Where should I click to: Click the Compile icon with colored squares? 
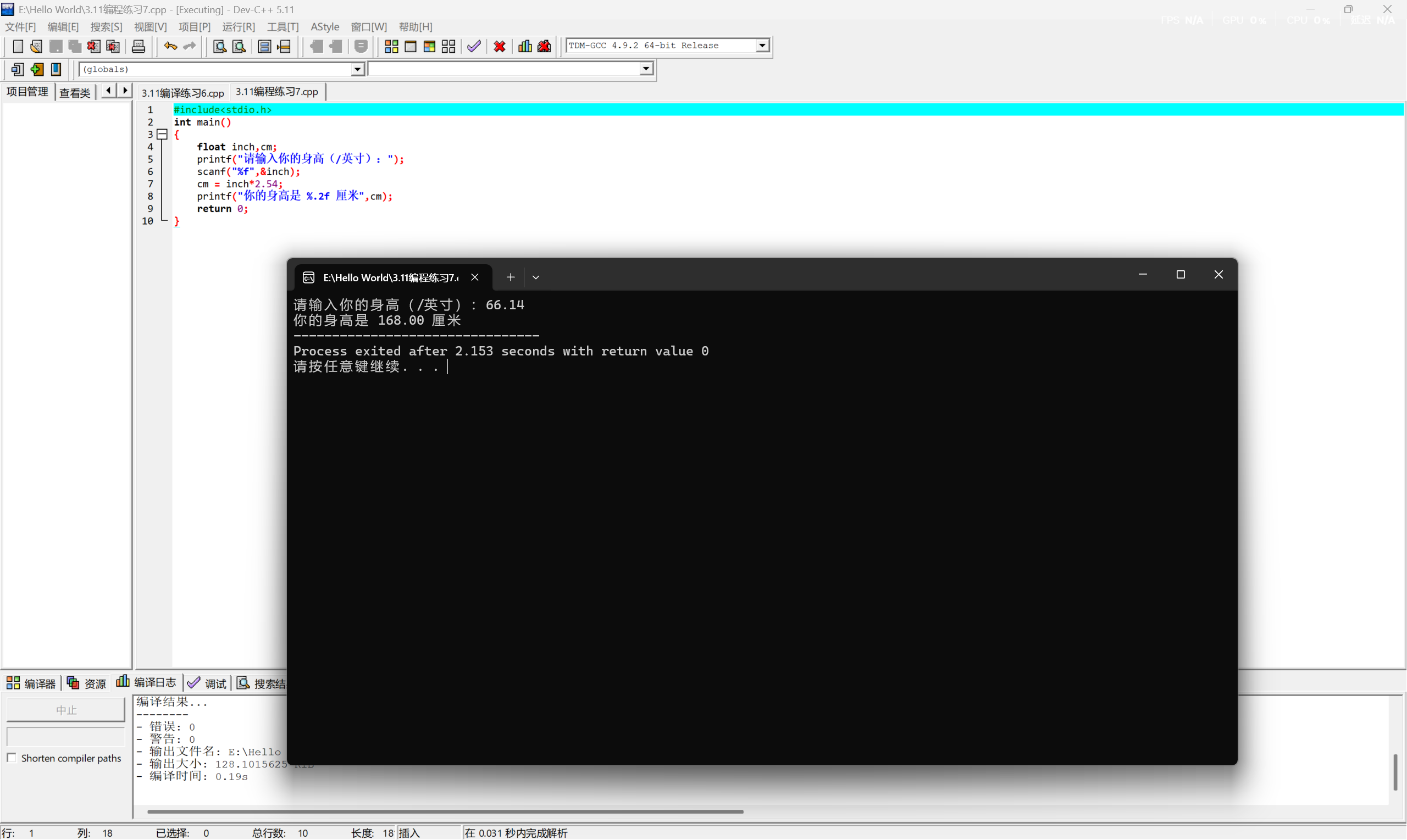[391, 46]
